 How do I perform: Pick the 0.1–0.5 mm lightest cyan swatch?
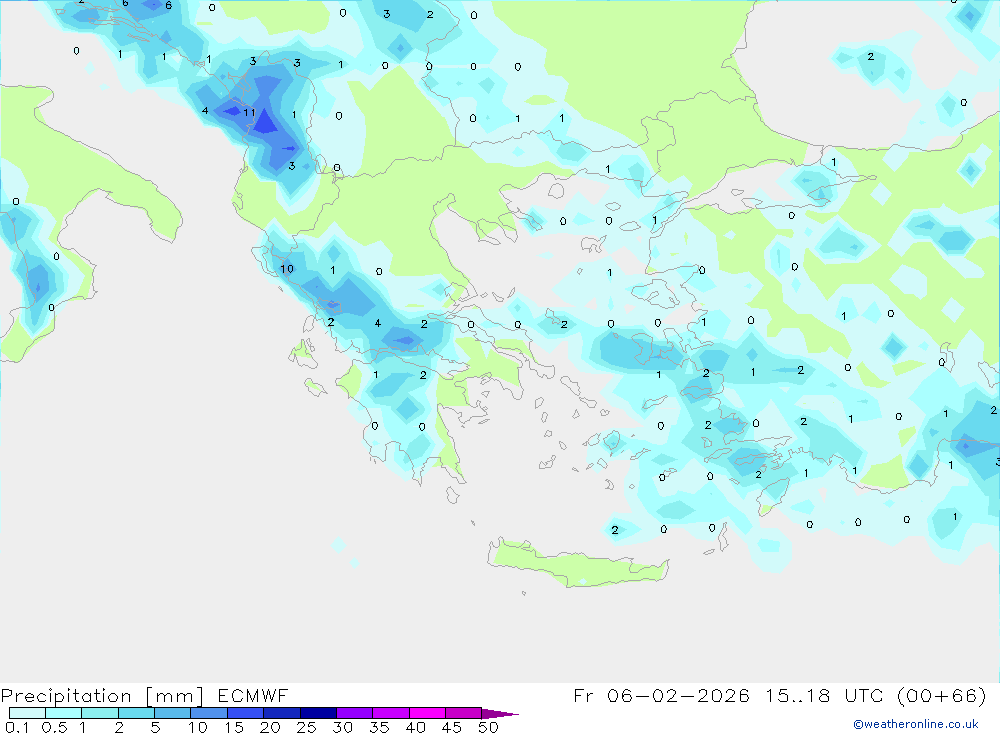(x=27, y=713)
